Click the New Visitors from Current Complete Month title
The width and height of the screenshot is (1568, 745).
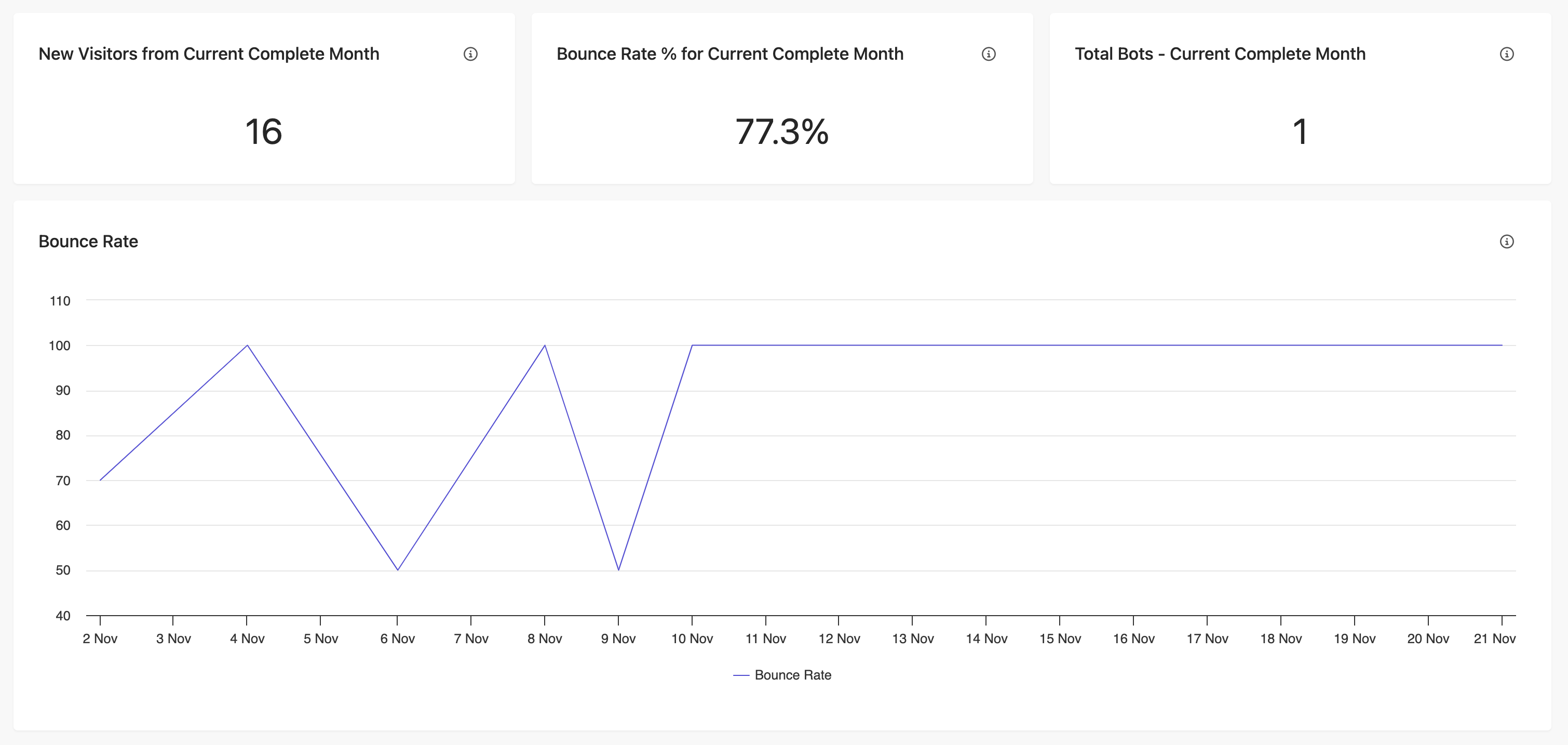(209, 54)
